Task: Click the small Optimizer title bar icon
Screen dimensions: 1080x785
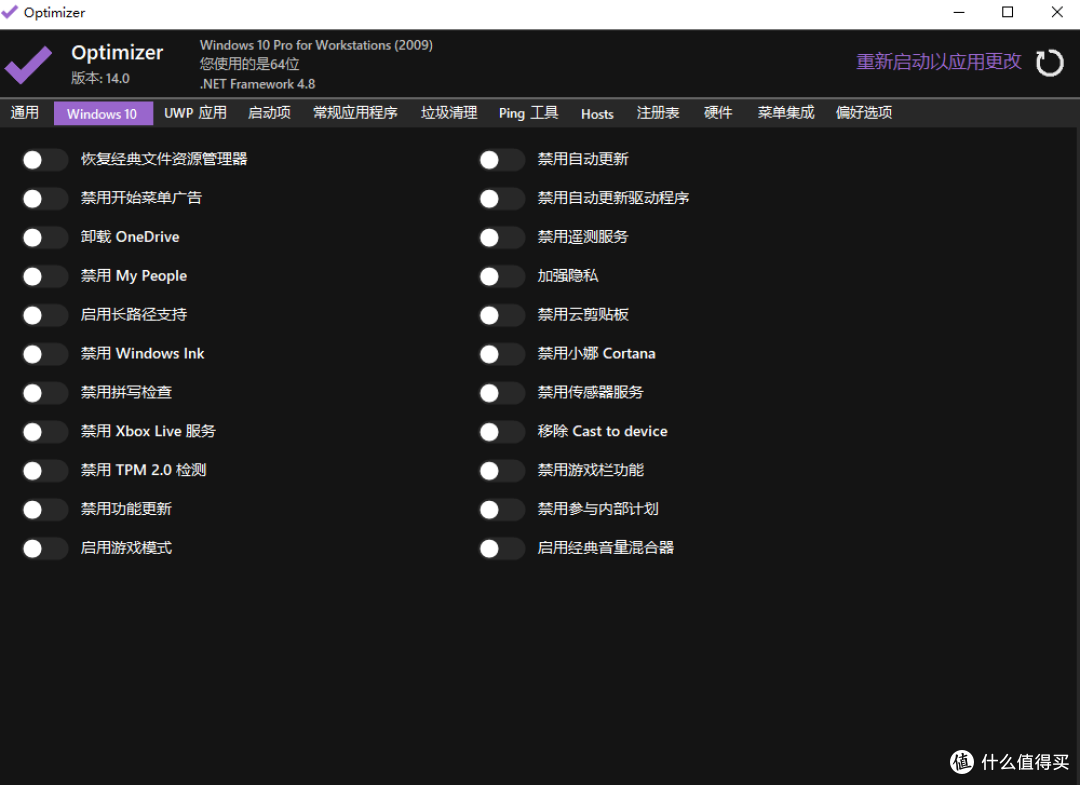Action: point(9,12)
